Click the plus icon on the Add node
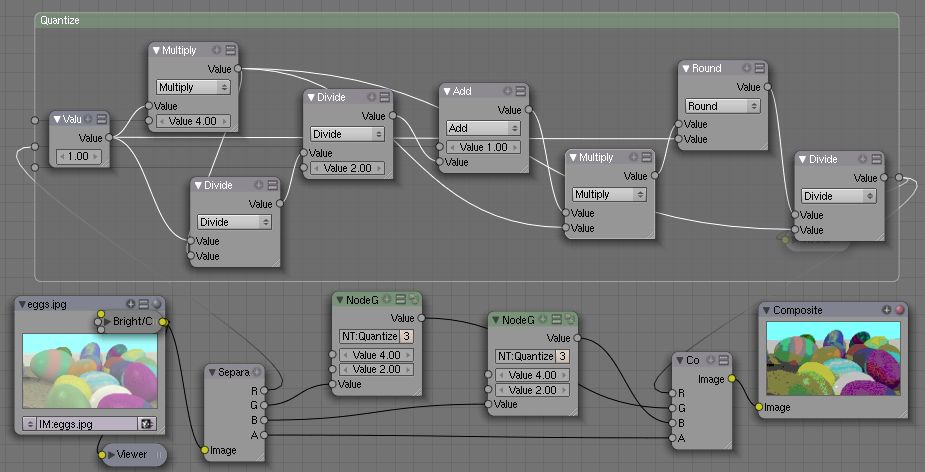925x472 pixels. (x=507, y=91)
